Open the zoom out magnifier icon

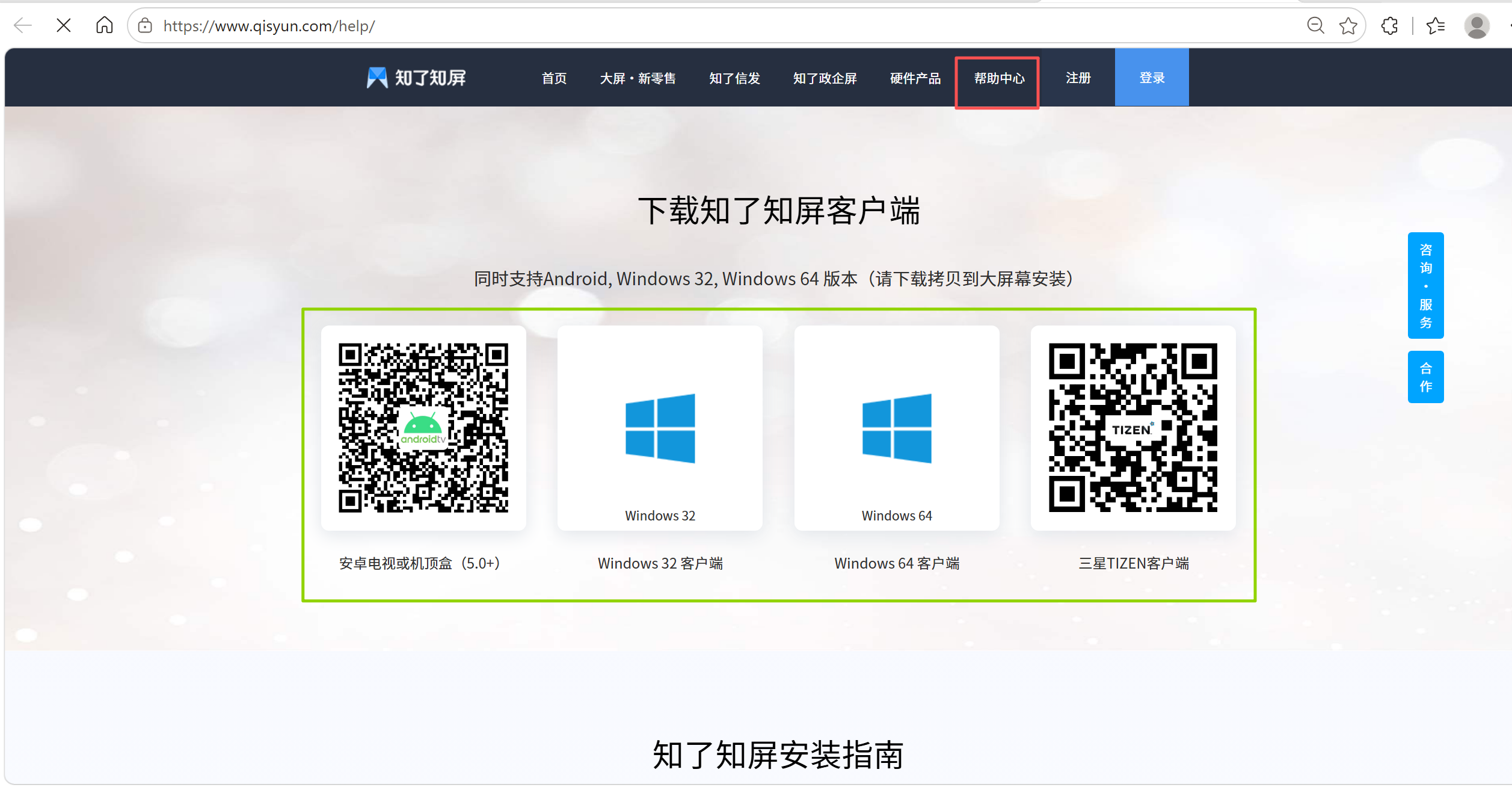[1315, 25]
